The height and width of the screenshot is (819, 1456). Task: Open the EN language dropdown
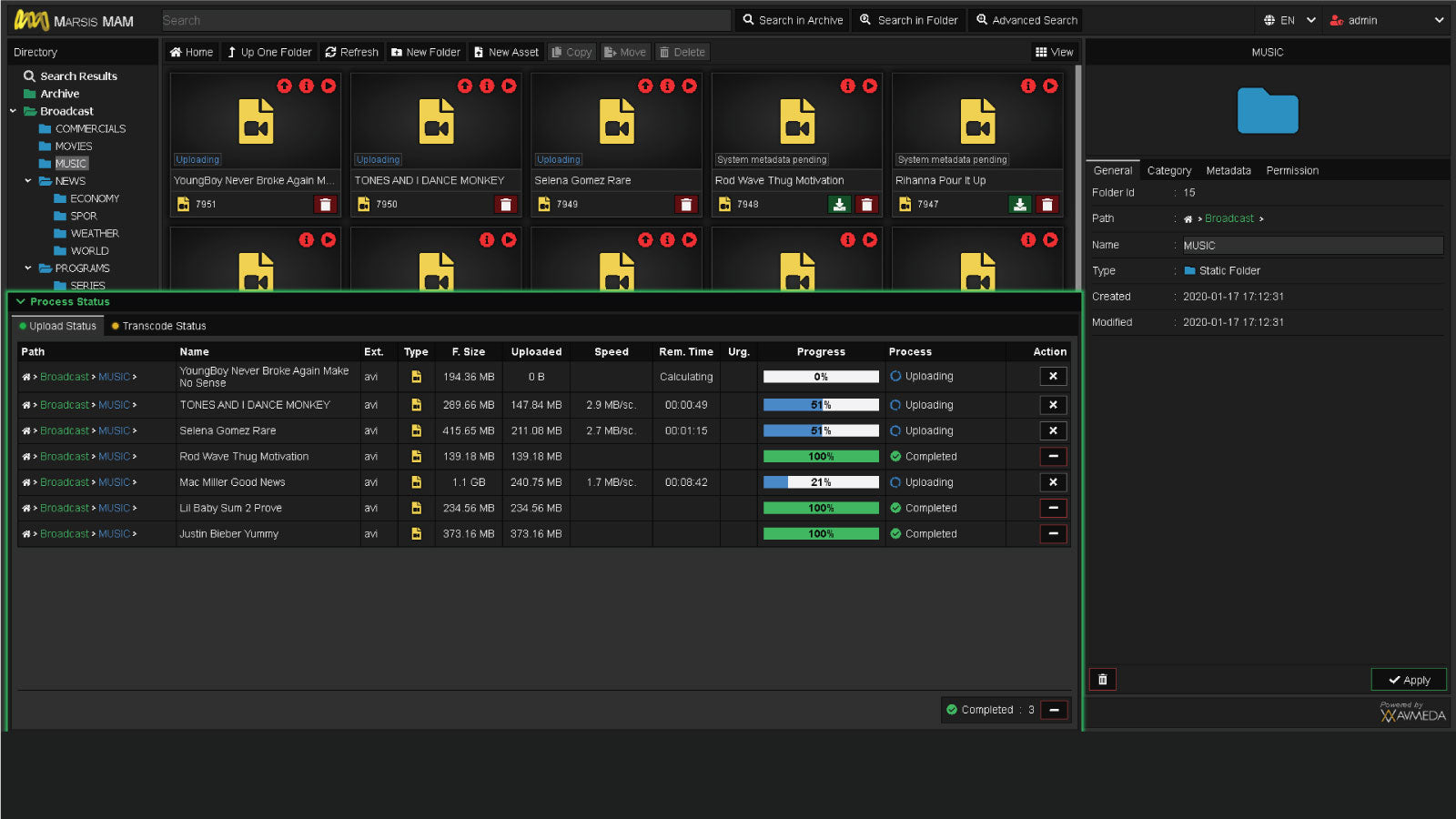click(x=1289, y=20)
